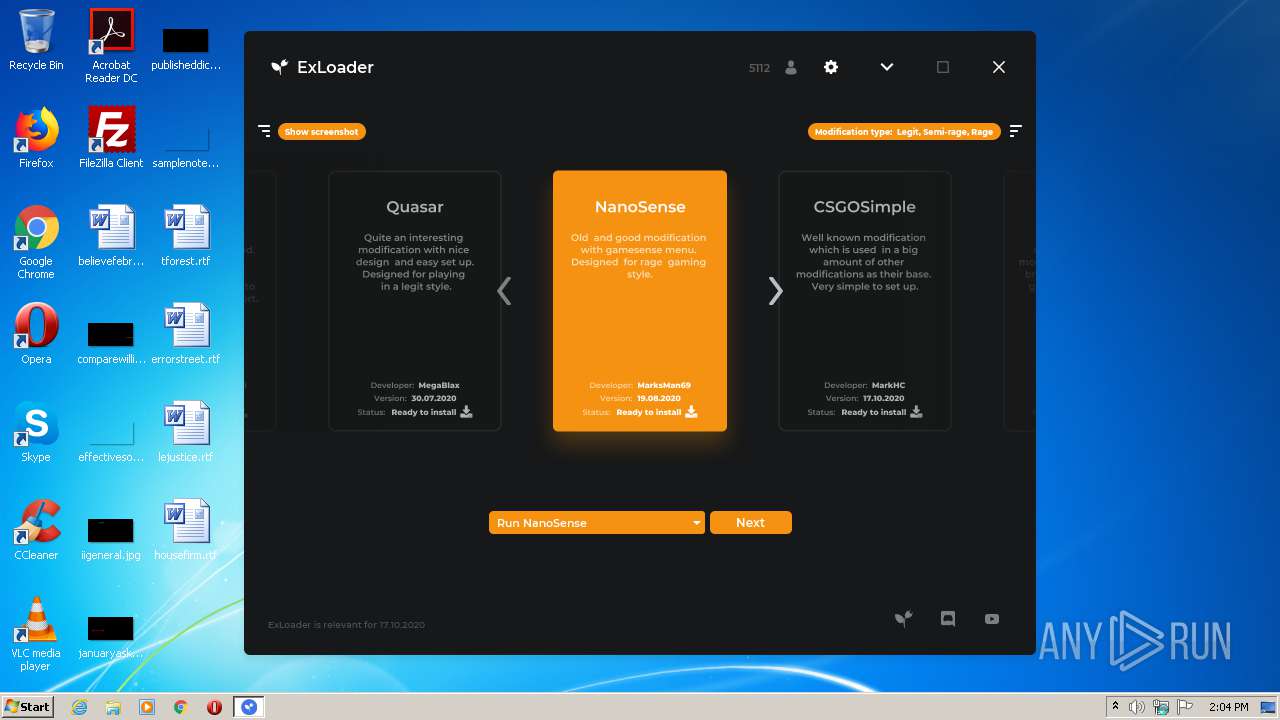Image resolution: width=1280 pixels, height=720 pixels.
Task: Open the Modification type filter pill
Action: pyautogui.click(x=904, y=131)
